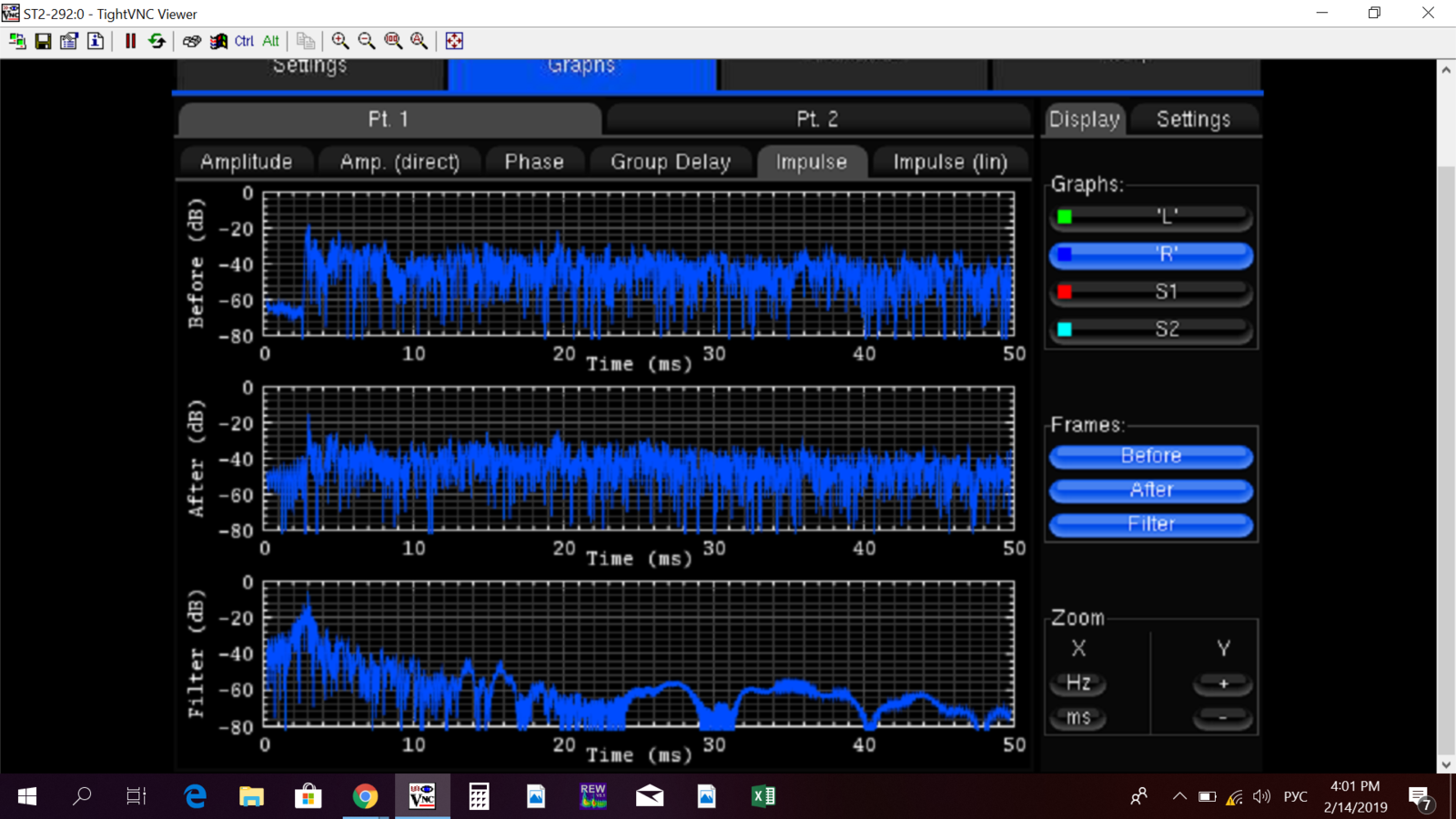Open taskbar search magnifier

[x=82, y=796]
